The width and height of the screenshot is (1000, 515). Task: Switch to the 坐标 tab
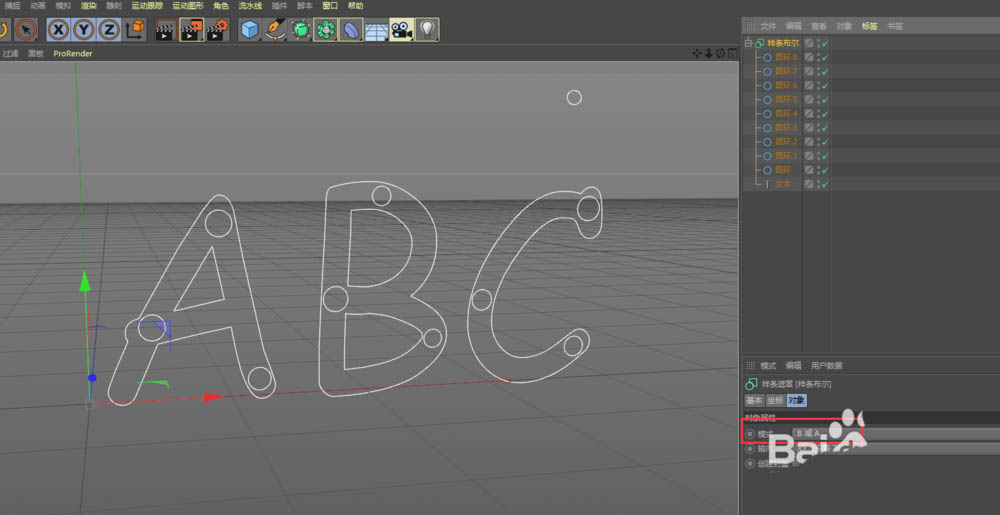click(x=775, y=400)
